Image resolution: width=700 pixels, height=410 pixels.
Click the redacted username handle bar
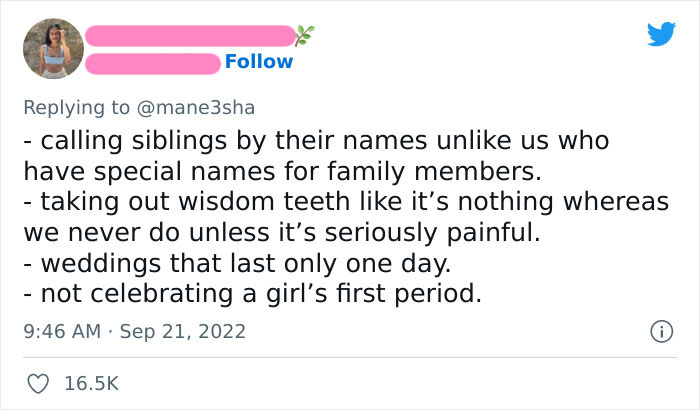152,62
